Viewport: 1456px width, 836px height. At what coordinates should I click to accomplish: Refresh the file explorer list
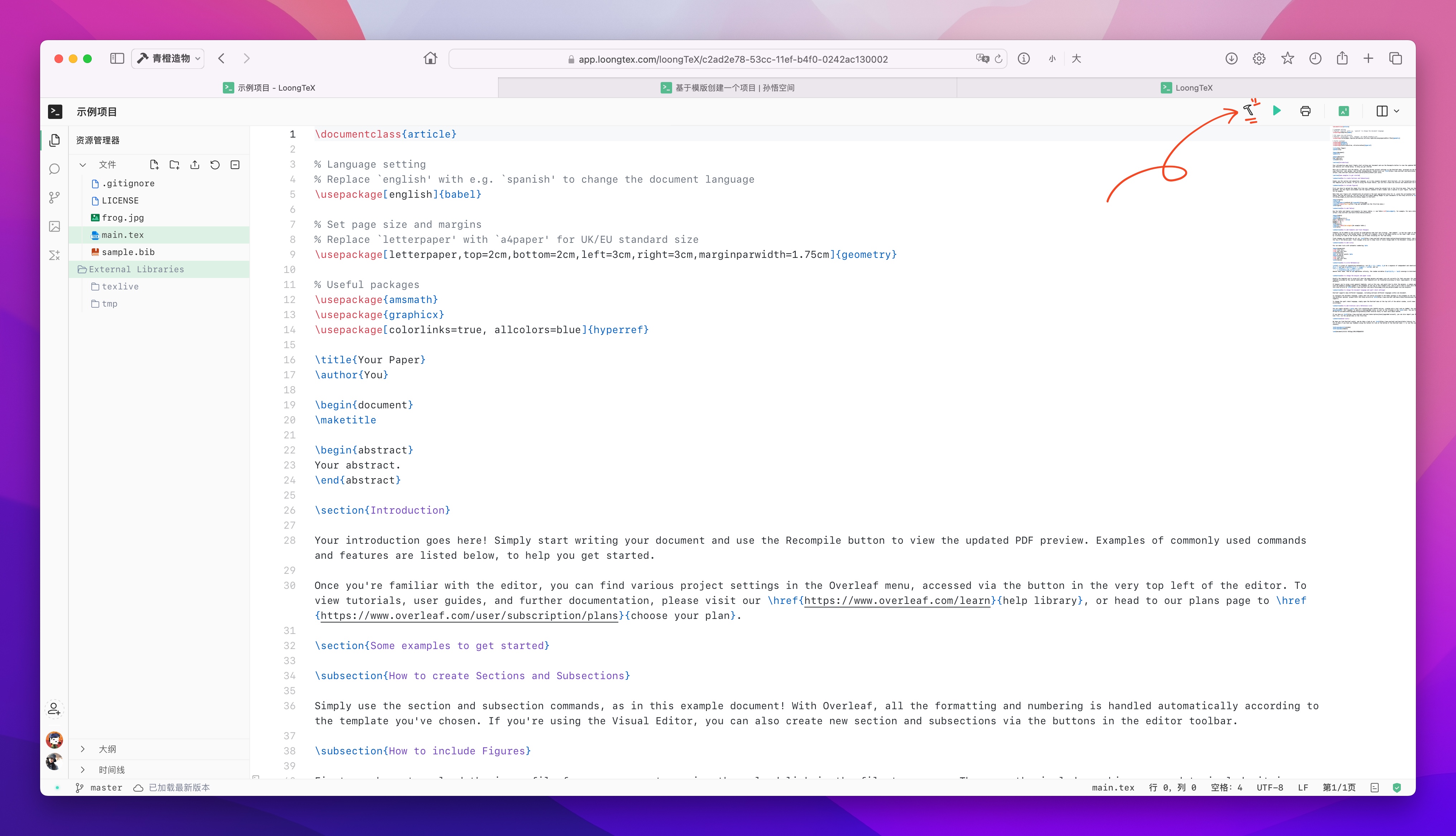(215, 165)
